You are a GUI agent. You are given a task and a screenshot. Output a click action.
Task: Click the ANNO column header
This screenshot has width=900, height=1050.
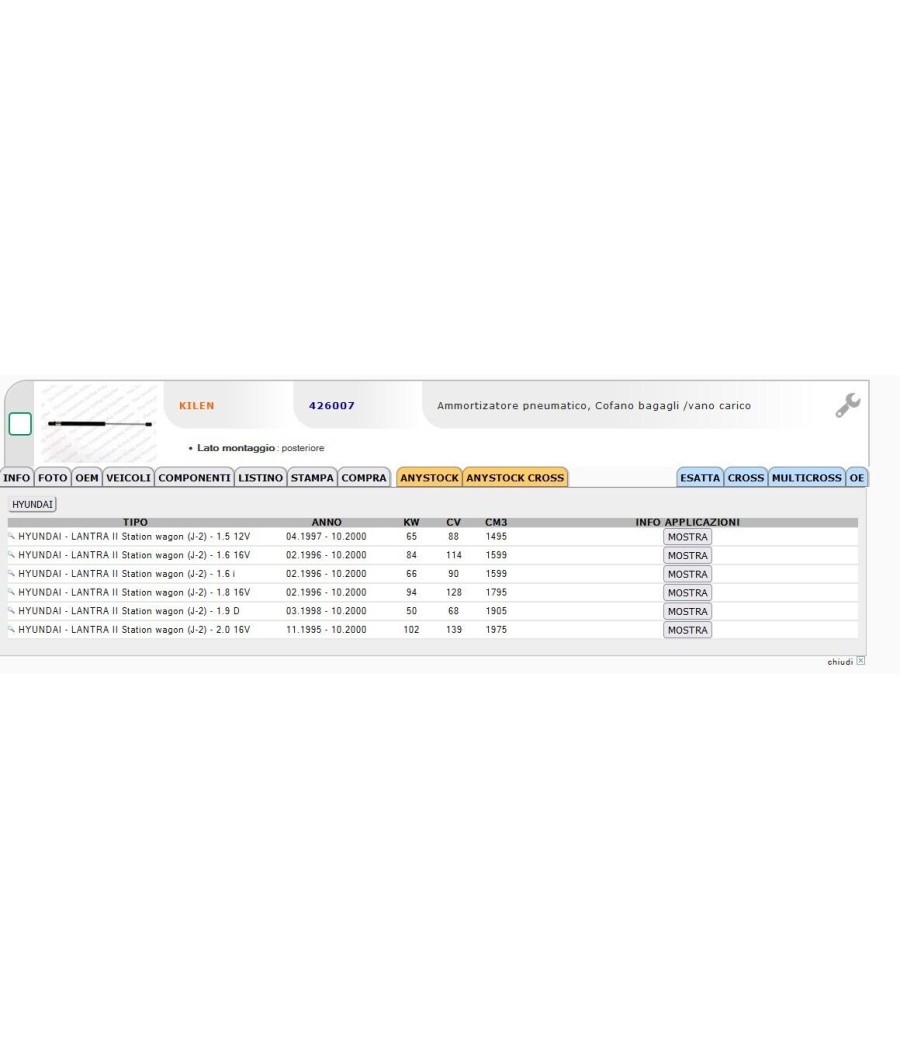coord(327,522)
